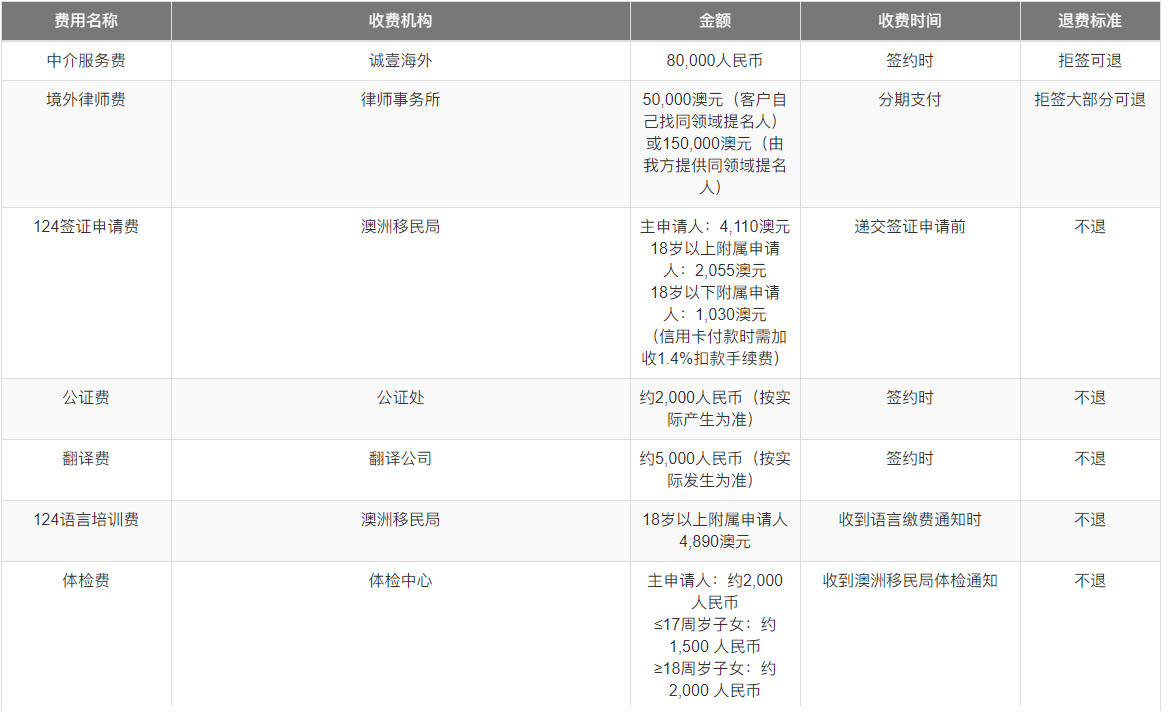Select the 体检费 cell
Viewport: 1168px width, 717px height.
pos(86,634)
